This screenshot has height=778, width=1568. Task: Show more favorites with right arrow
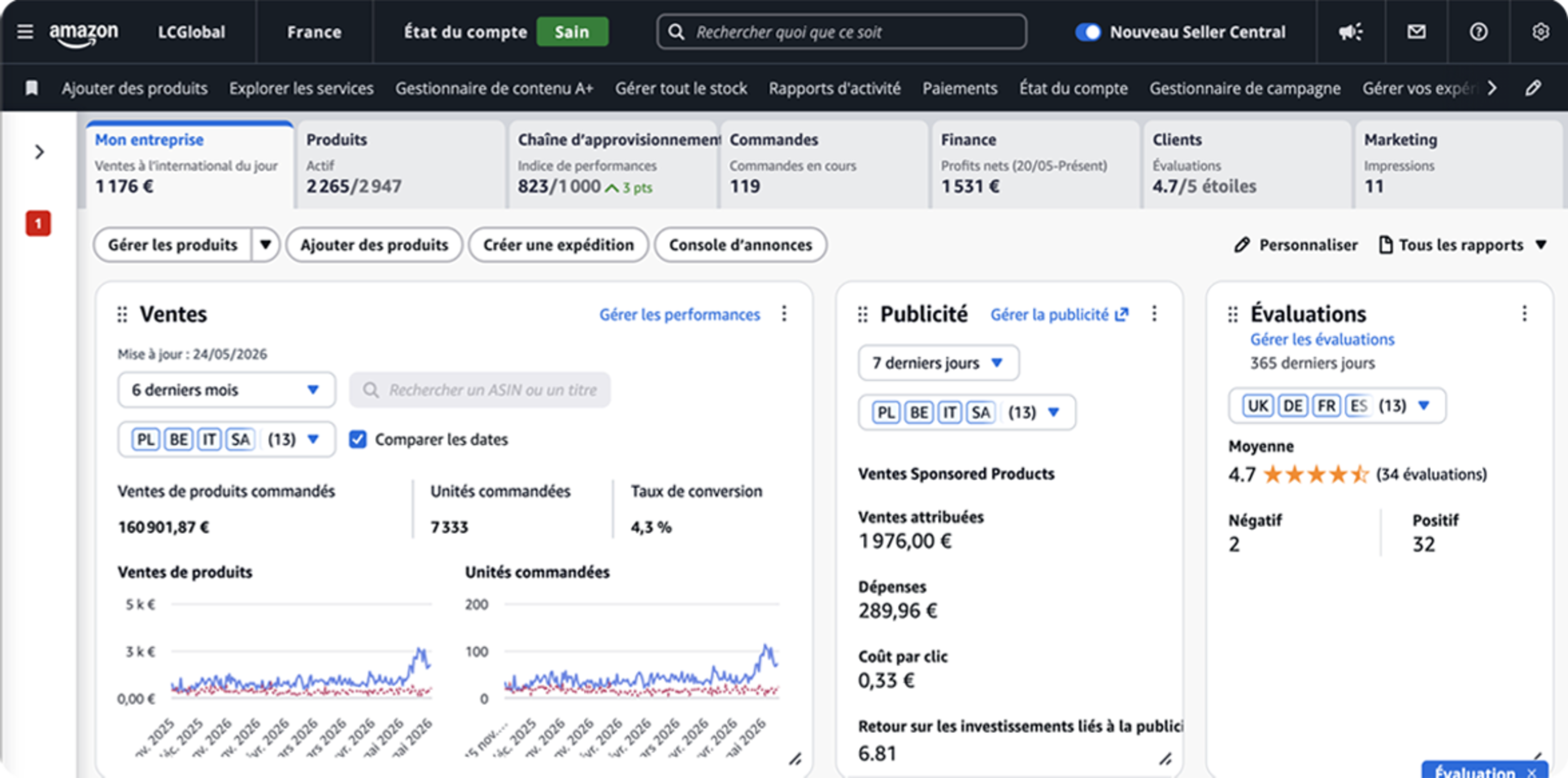tap(1492, 88)
